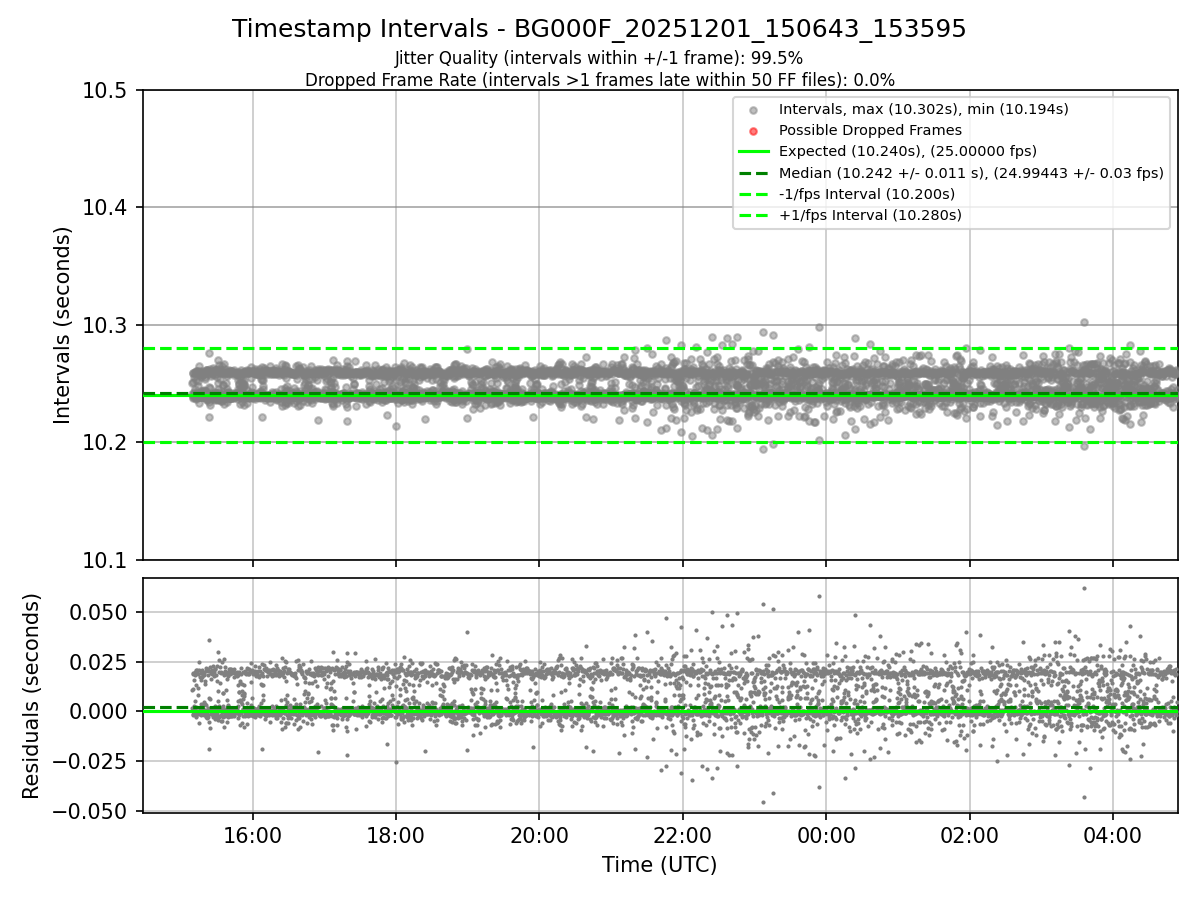The image size is (1200, 900).
Task: Click the −0.050 tick label on the residuals axis
Action: [x=92, y=812]
